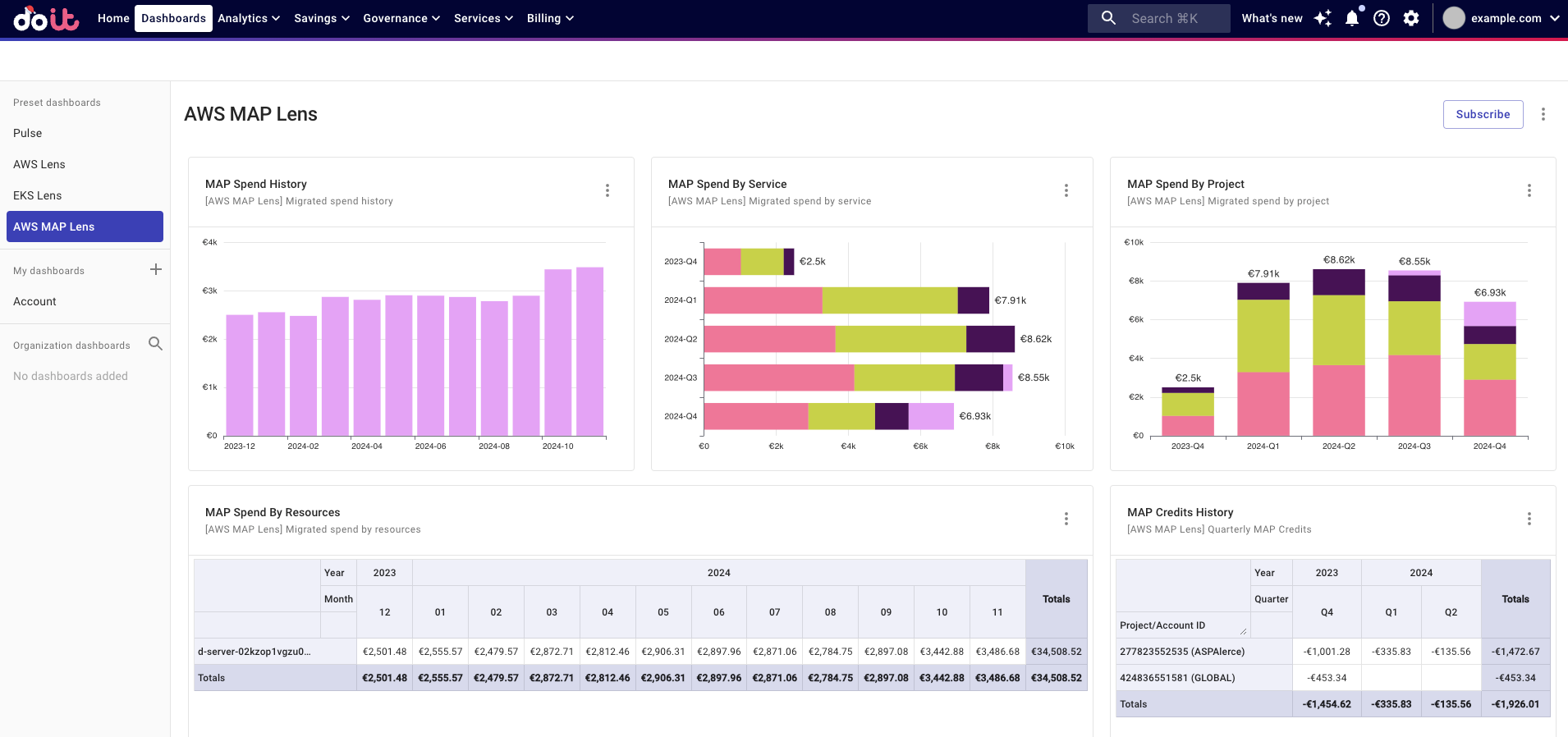Open MAP Spend By Service widget menu
Viewport: 1568px width, 737px height.
click(1066, 190)
